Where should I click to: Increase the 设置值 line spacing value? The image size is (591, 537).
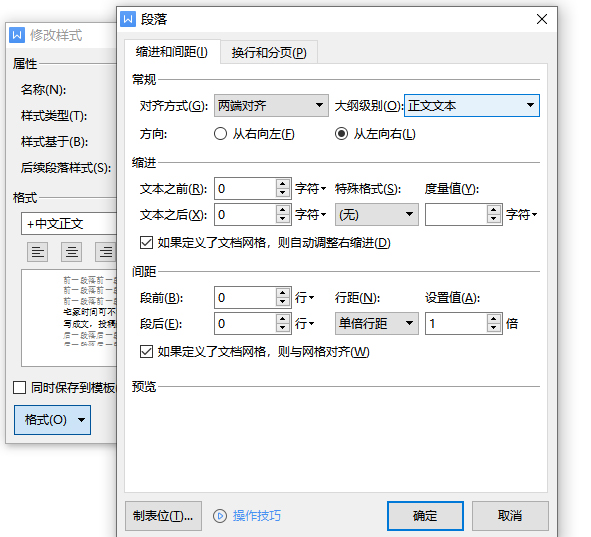[x=494, y=319]
